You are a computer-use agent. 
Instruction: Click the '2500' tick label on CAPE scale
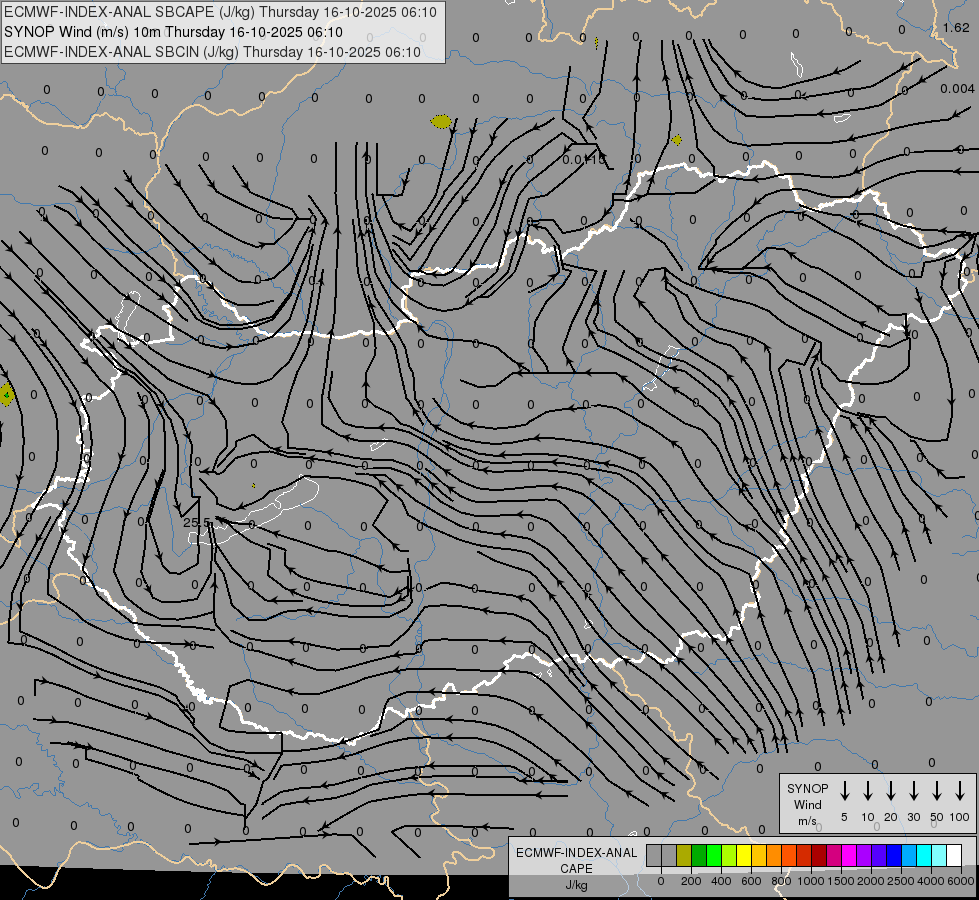pos(900,881)
